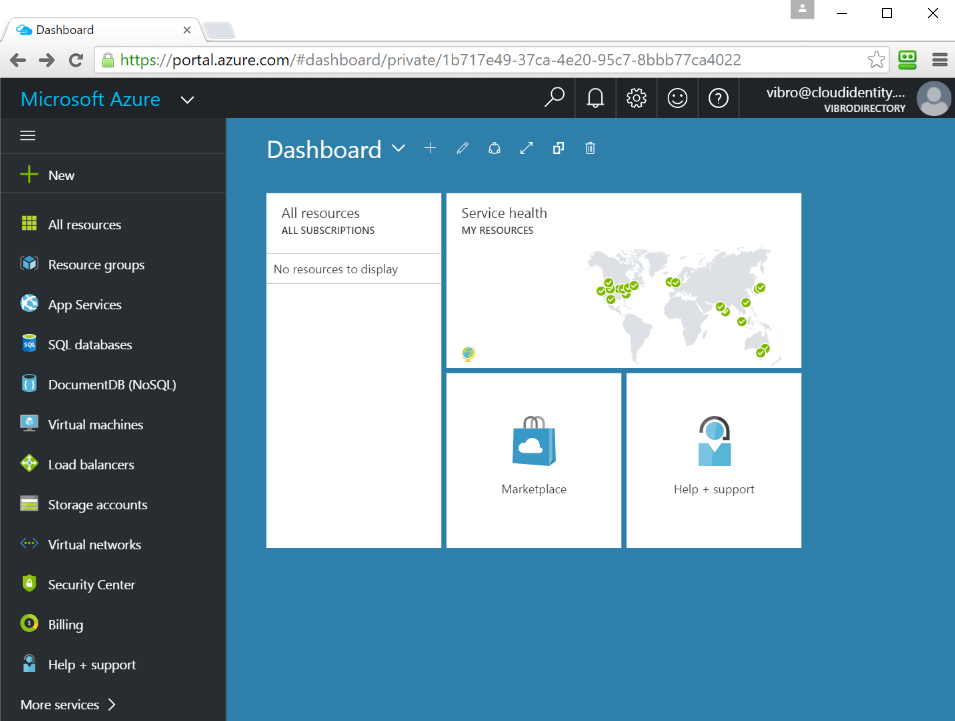Open the portal search magnifier

554,97
